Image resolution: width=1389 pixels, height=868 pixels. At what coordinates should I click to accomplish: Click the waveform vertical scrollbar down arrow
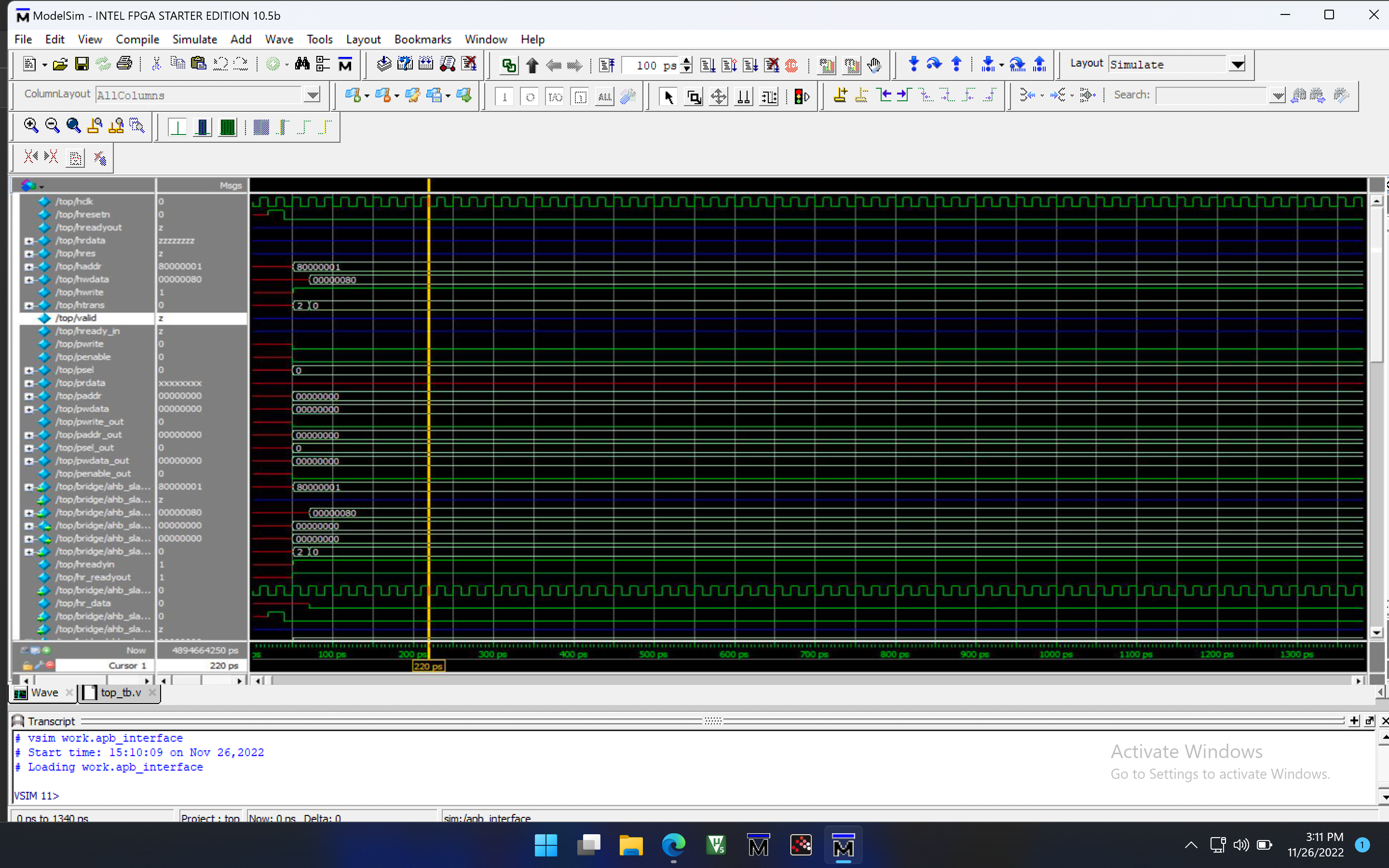(x=1376, y=632)
